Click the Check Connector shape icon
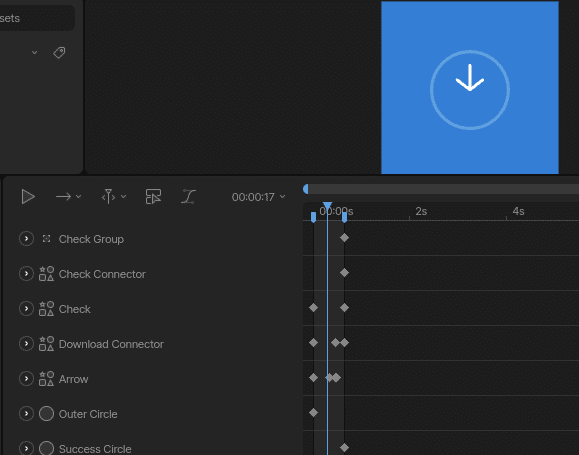 tap(47, 274)
